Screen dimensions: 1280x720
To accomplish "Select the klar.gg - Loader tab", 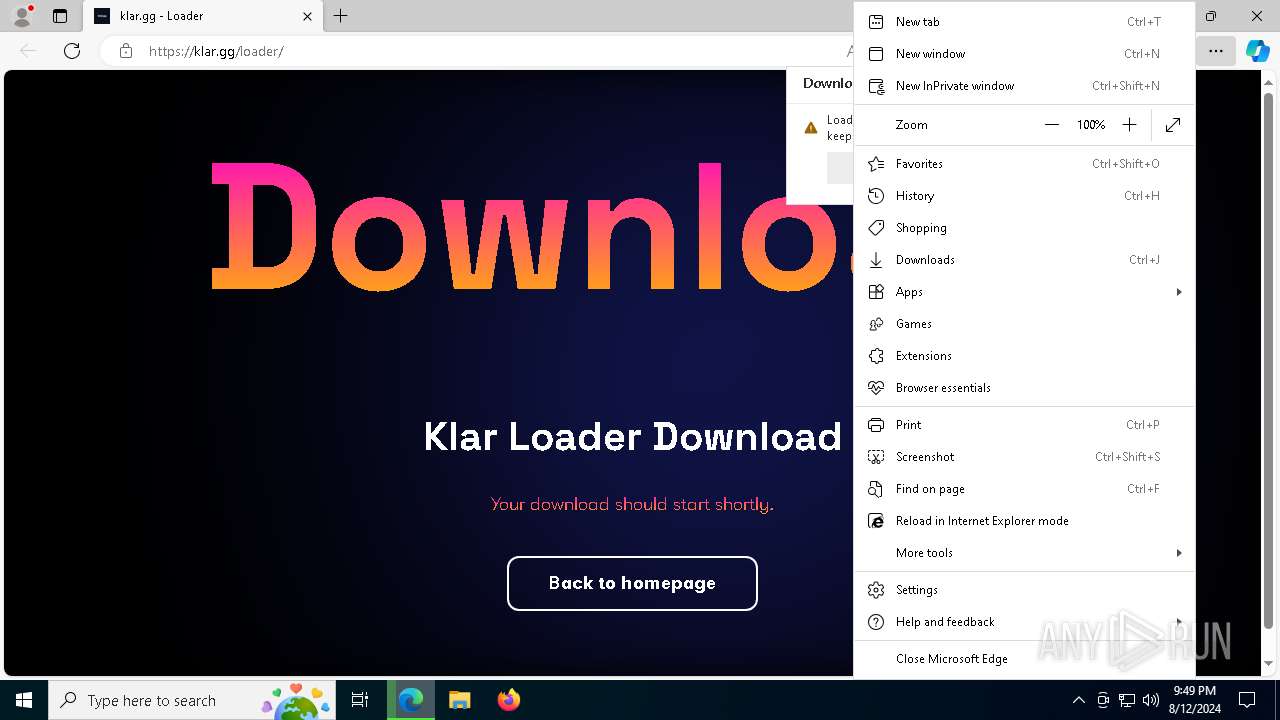I will 203,16.
